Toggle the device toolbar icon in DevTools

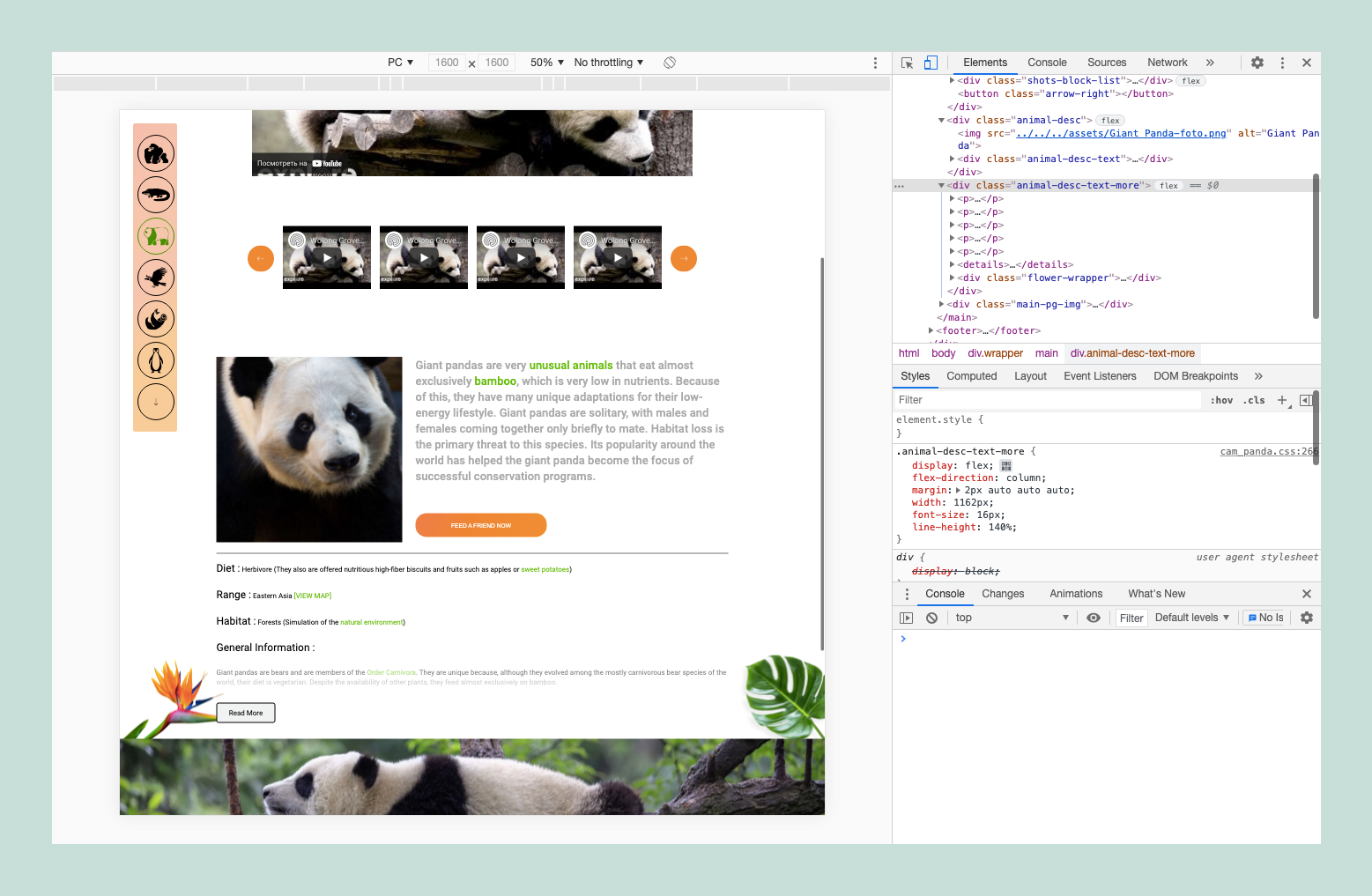[931, 63]
